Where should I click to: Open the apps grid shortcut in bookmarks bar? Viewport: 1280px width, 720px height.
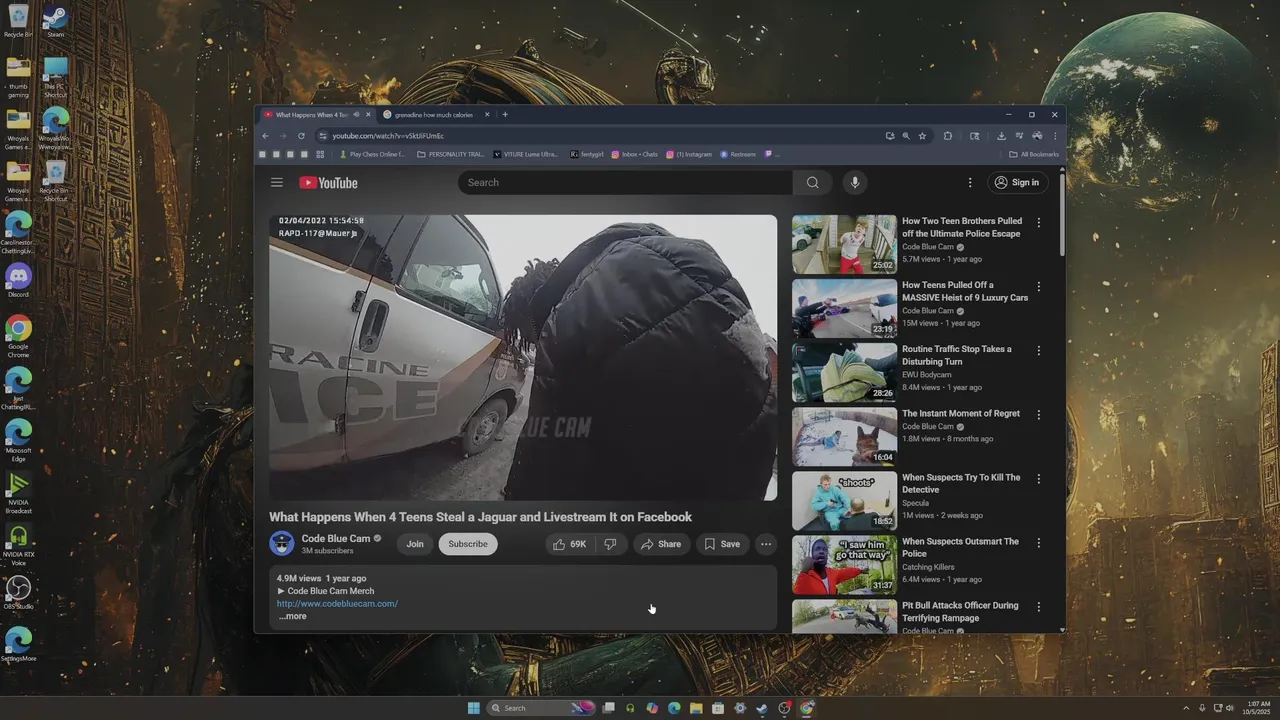[320, 154]
